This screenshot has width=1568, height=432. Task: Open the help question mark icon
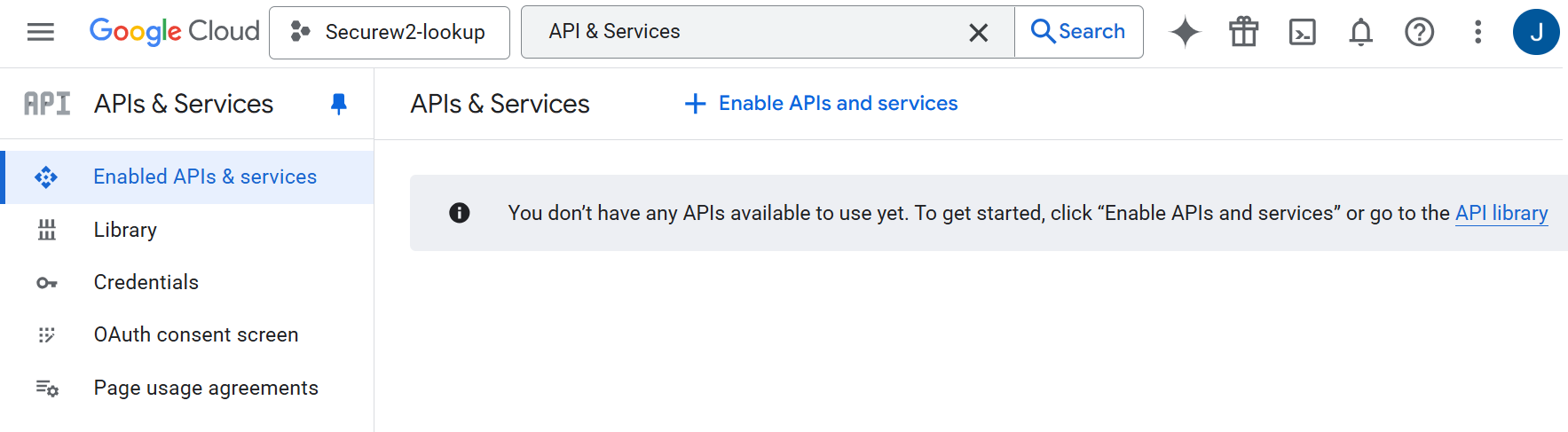1419,32
